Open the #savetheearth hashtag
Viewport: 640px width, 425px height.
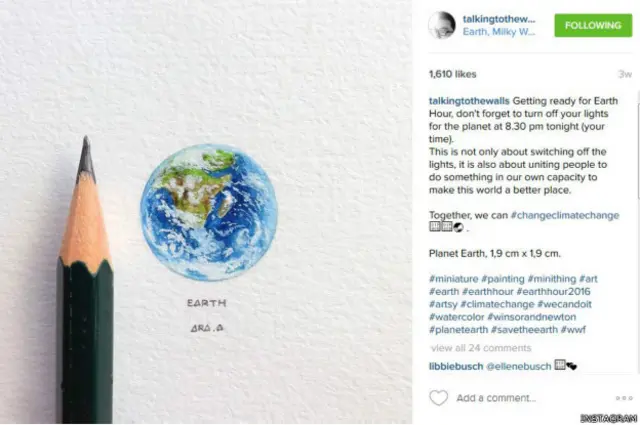(x=524, y=329)
